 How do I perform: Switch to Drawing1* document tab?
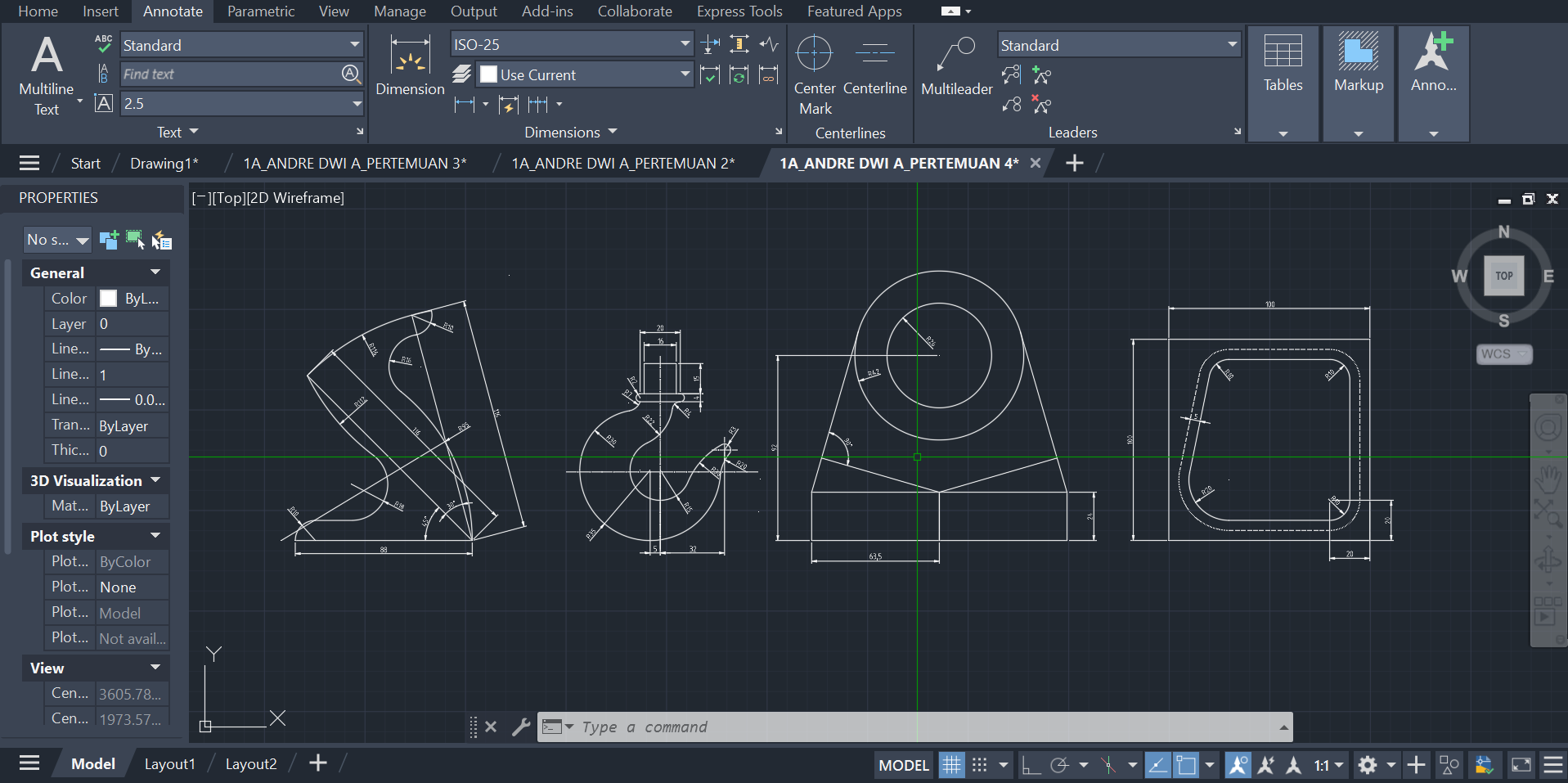coord(164,164)
